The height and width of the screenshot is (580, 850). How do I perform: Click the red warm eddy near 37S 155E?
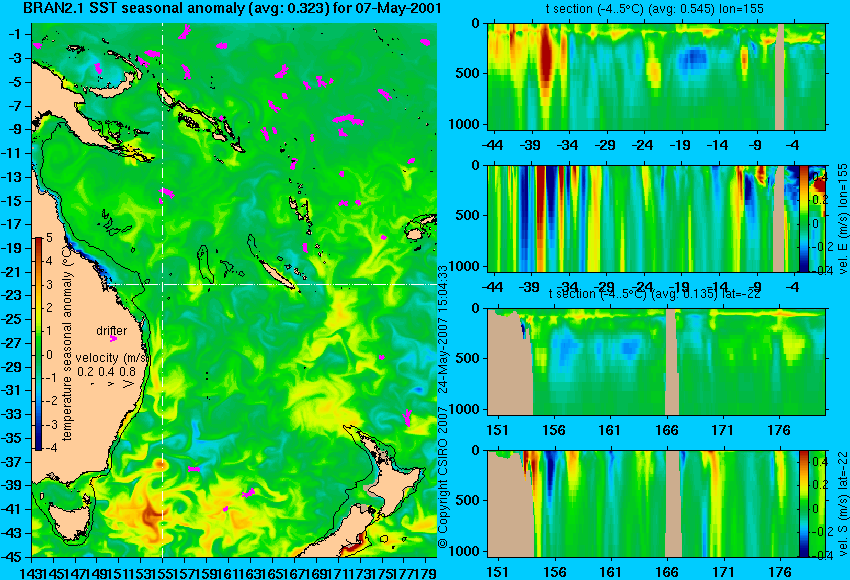(x=160, y=465)
